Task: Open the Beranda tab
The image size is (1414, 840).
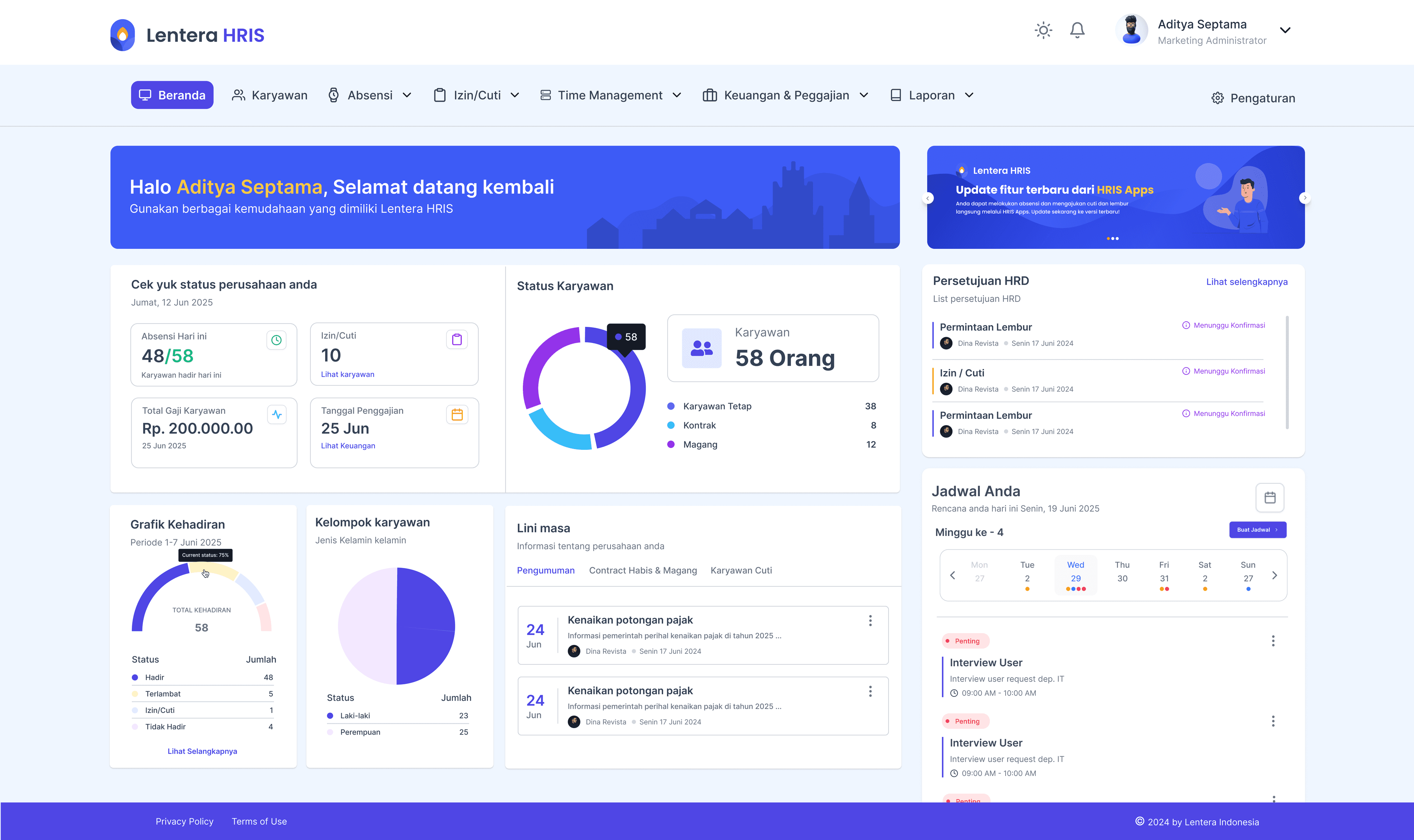Action: pyautogui.click(x=172, y=95)
